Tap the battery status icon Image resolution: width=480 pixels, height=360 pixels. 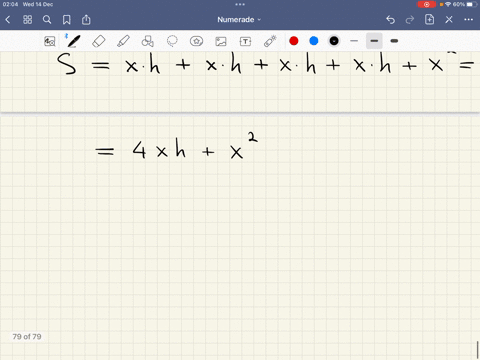[472, 4]
